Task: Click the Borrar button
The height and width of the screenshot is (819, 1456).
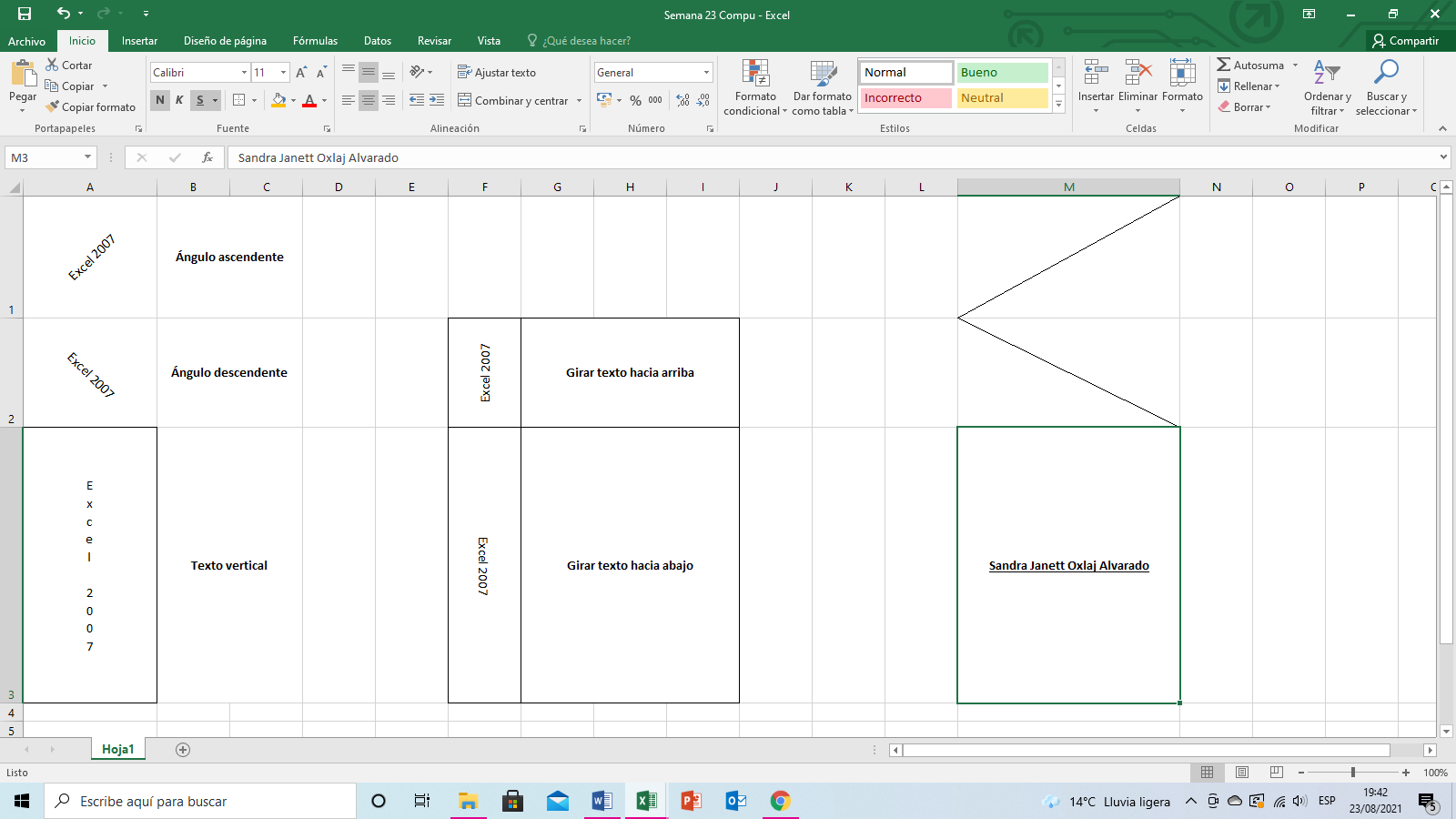Action: [x=1244, y=106]
